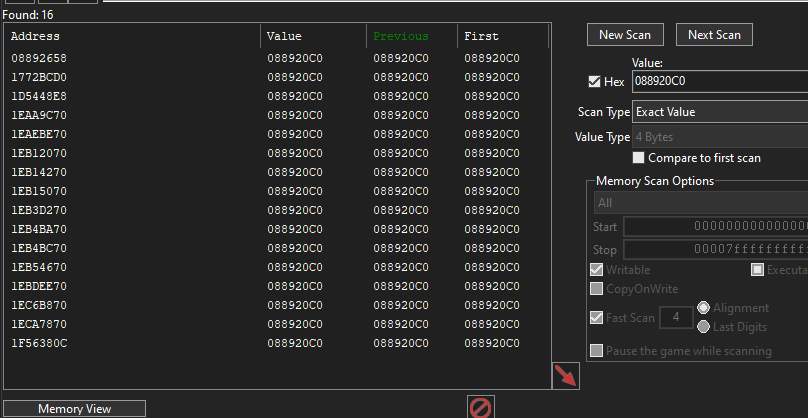Start a New Scan
Screen dimensions: 808x418
tap(625, 35)
